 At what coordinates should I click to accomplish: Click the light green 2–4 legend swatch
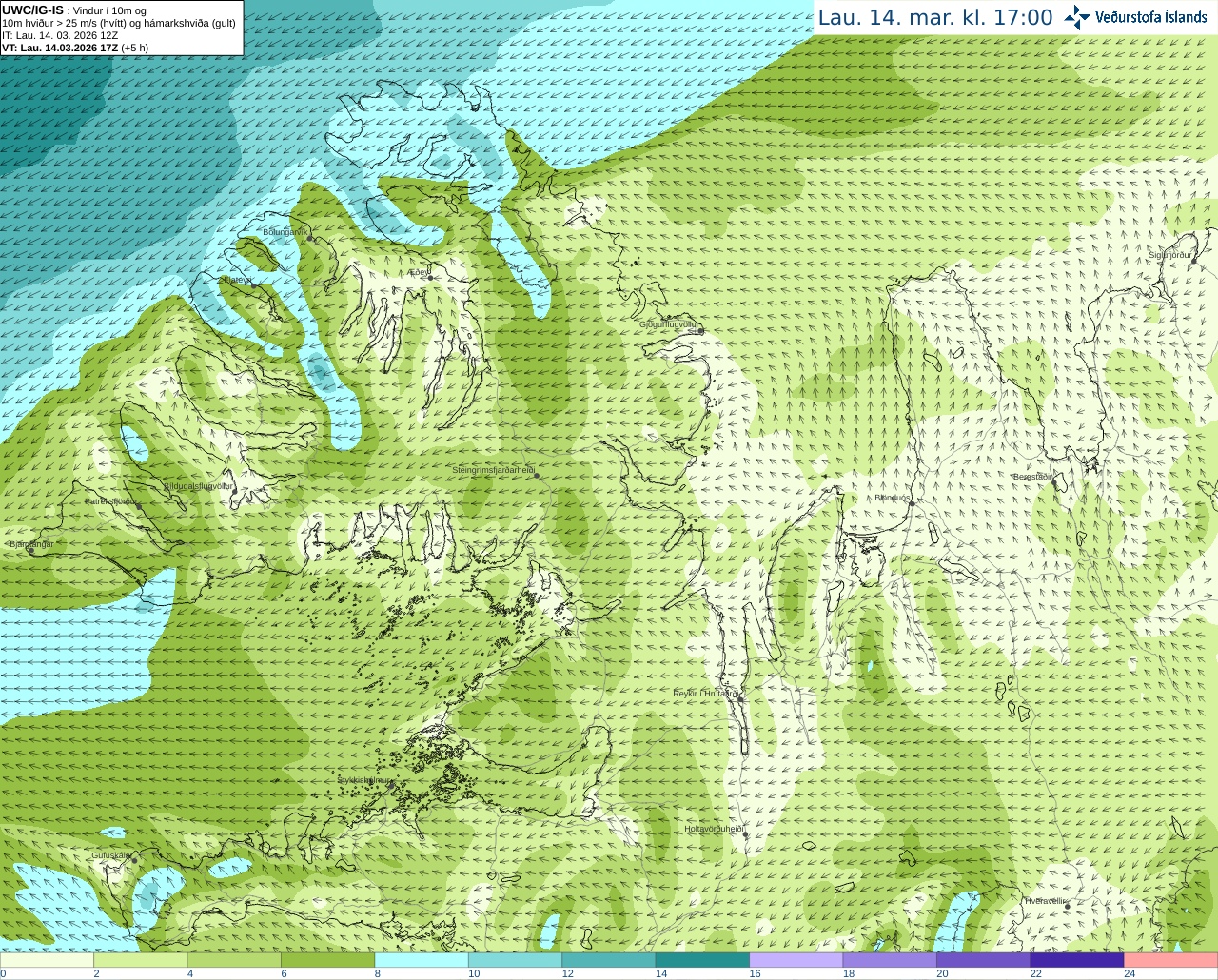(141, 960)
